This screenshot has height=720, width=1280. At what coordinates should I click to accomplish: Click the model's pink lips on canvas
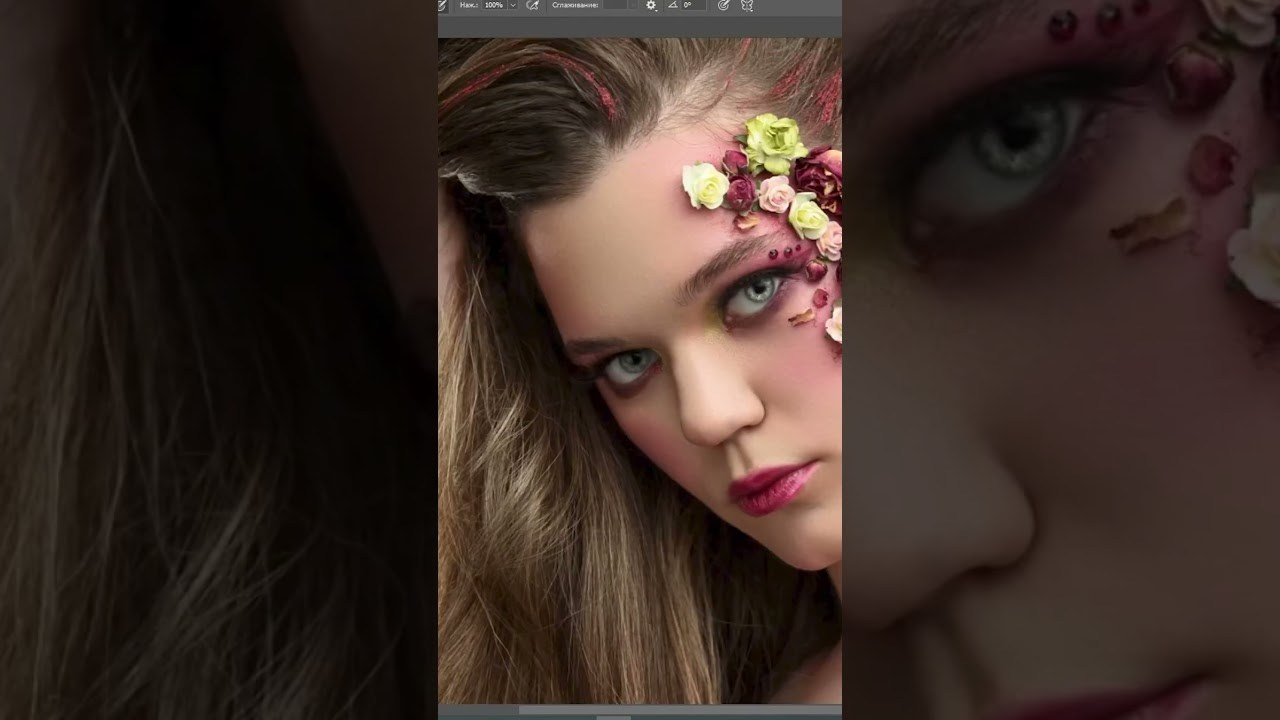772,487
